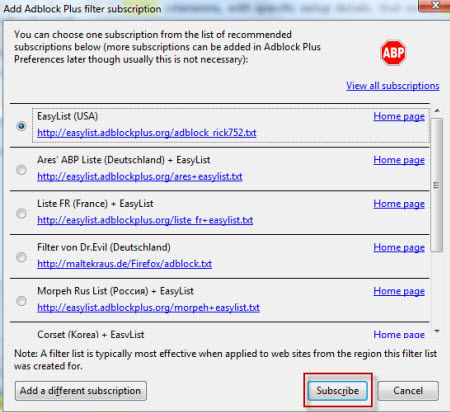This screenshot has height=412, width=450.
Task: Open the morpeh+easylist.txt URL link
Action: pyautogui.click(x=148, y=307)
